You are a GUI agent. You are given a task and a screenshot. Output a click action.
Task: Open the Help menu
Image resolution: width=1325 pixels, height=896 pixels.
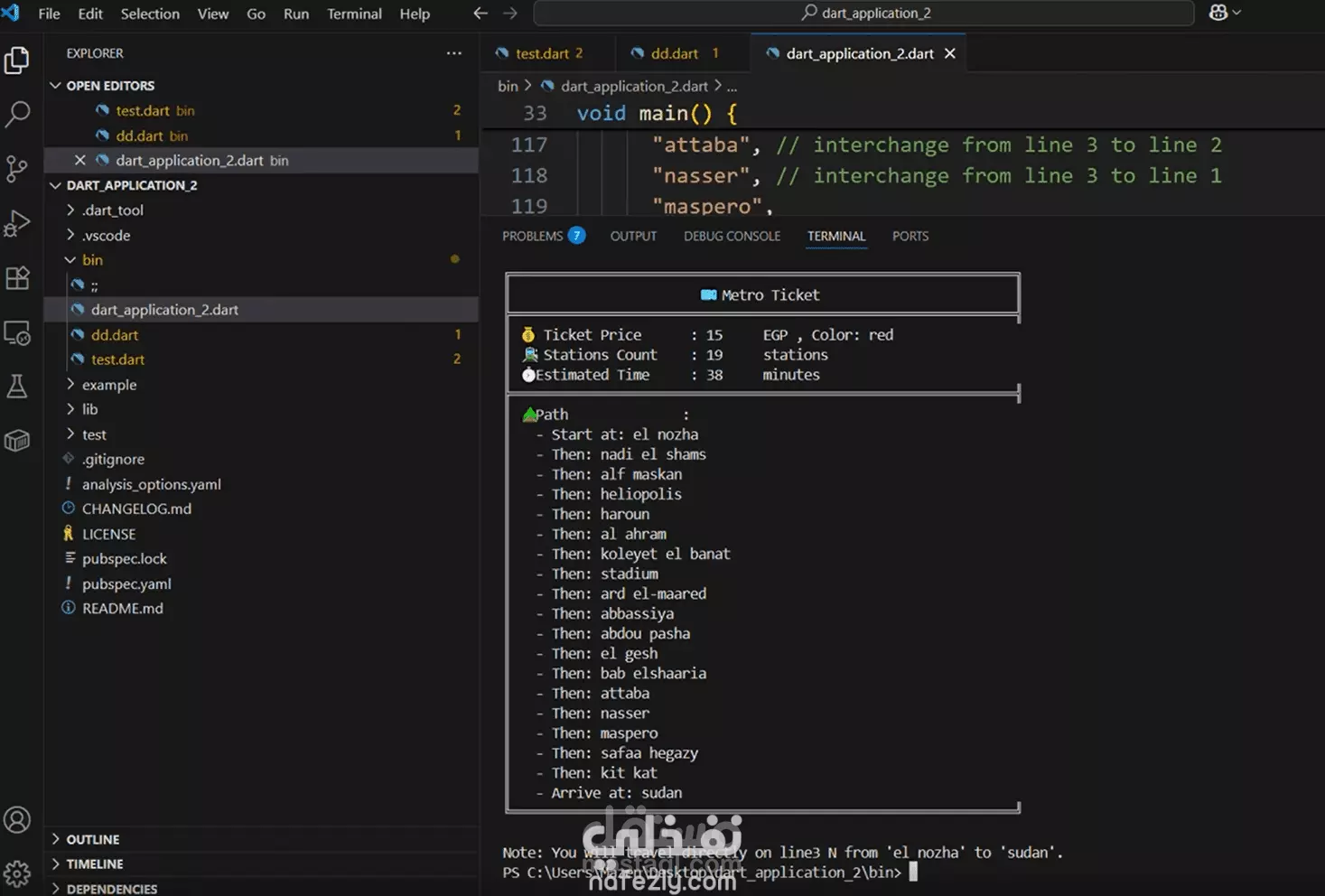click(x=415, y=14)
